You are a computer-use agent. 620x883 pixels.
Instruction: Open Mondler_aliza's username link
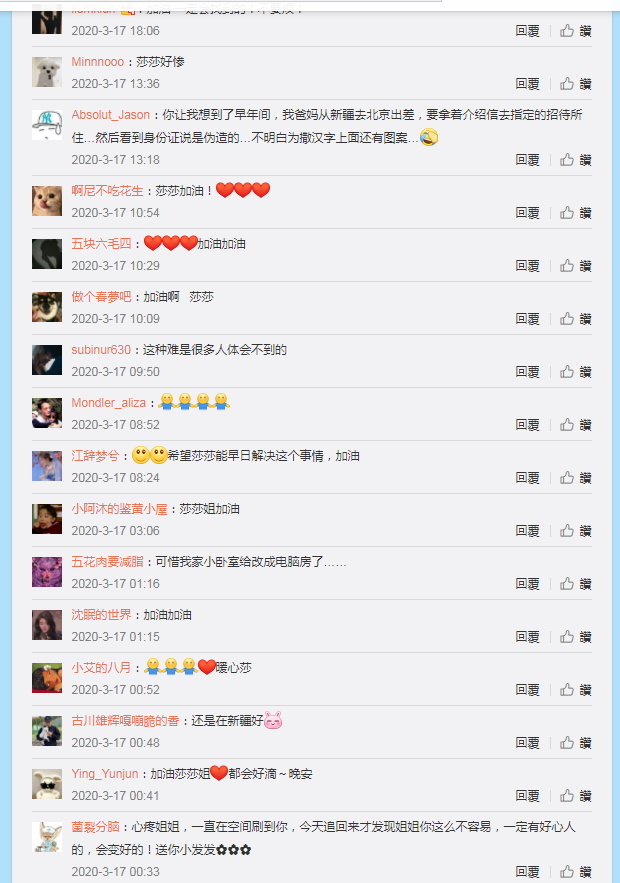109,403
